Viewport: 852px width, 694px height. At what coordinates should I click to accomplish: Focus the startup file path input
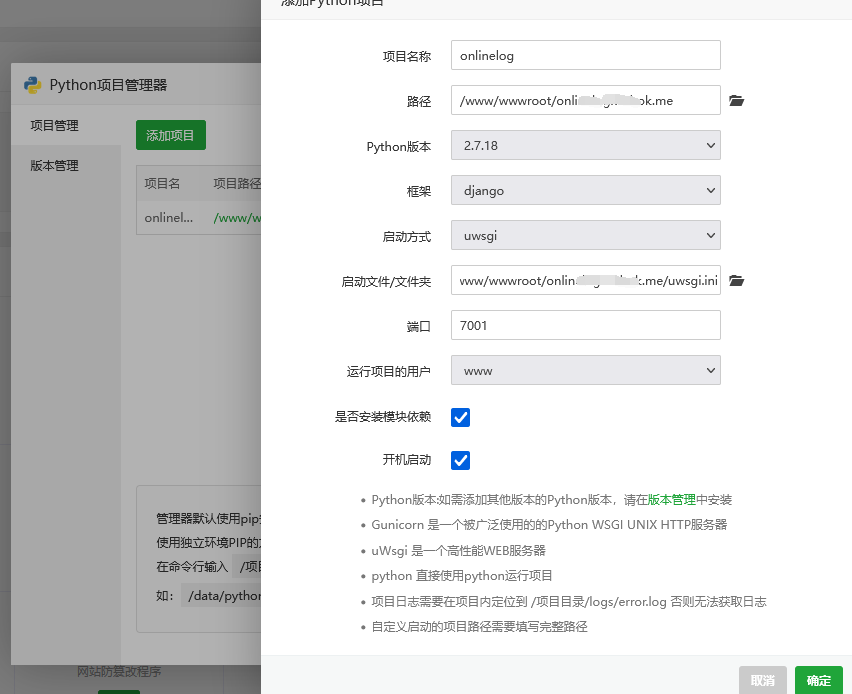[x=586, y=280]
